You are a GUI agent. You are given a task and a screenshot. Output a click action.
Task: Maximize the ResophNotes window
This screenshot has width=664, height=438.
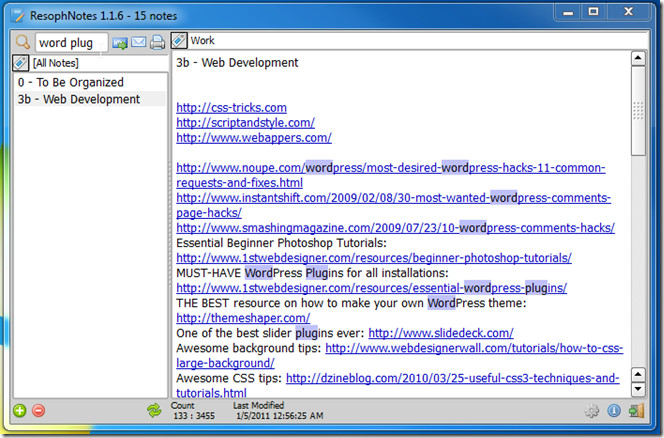pyautogui.click(x=594, y=12)
